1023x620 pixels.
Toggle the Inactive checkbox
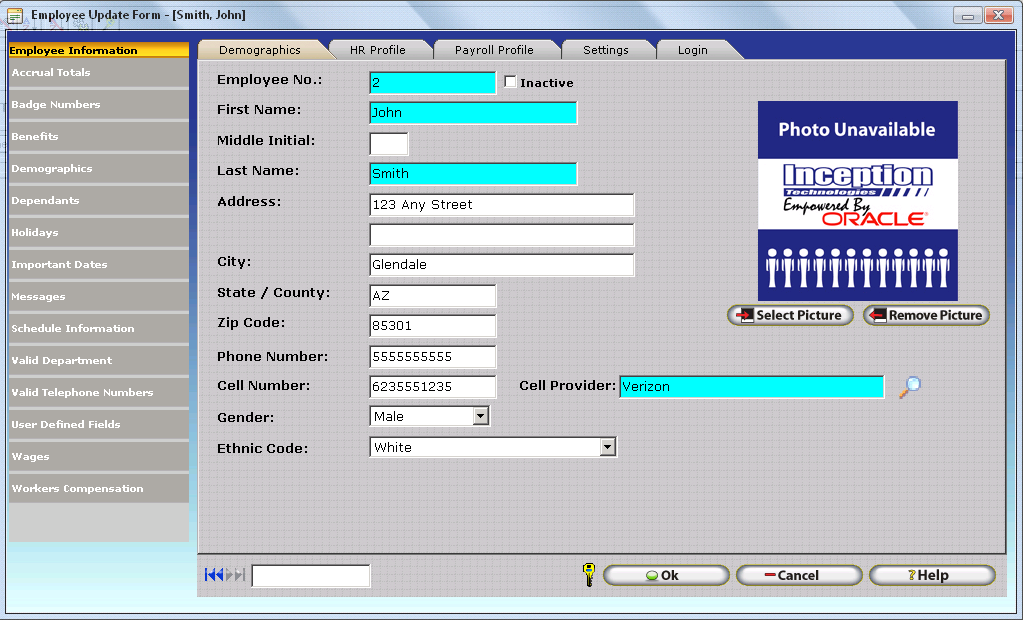pyautogui.click(x=511, y=82)
